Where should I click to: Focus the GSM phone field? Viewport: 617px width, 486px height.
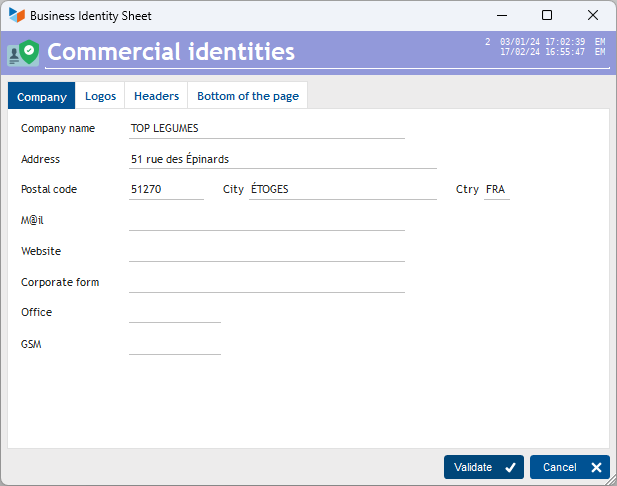click(x=175, y=345)
